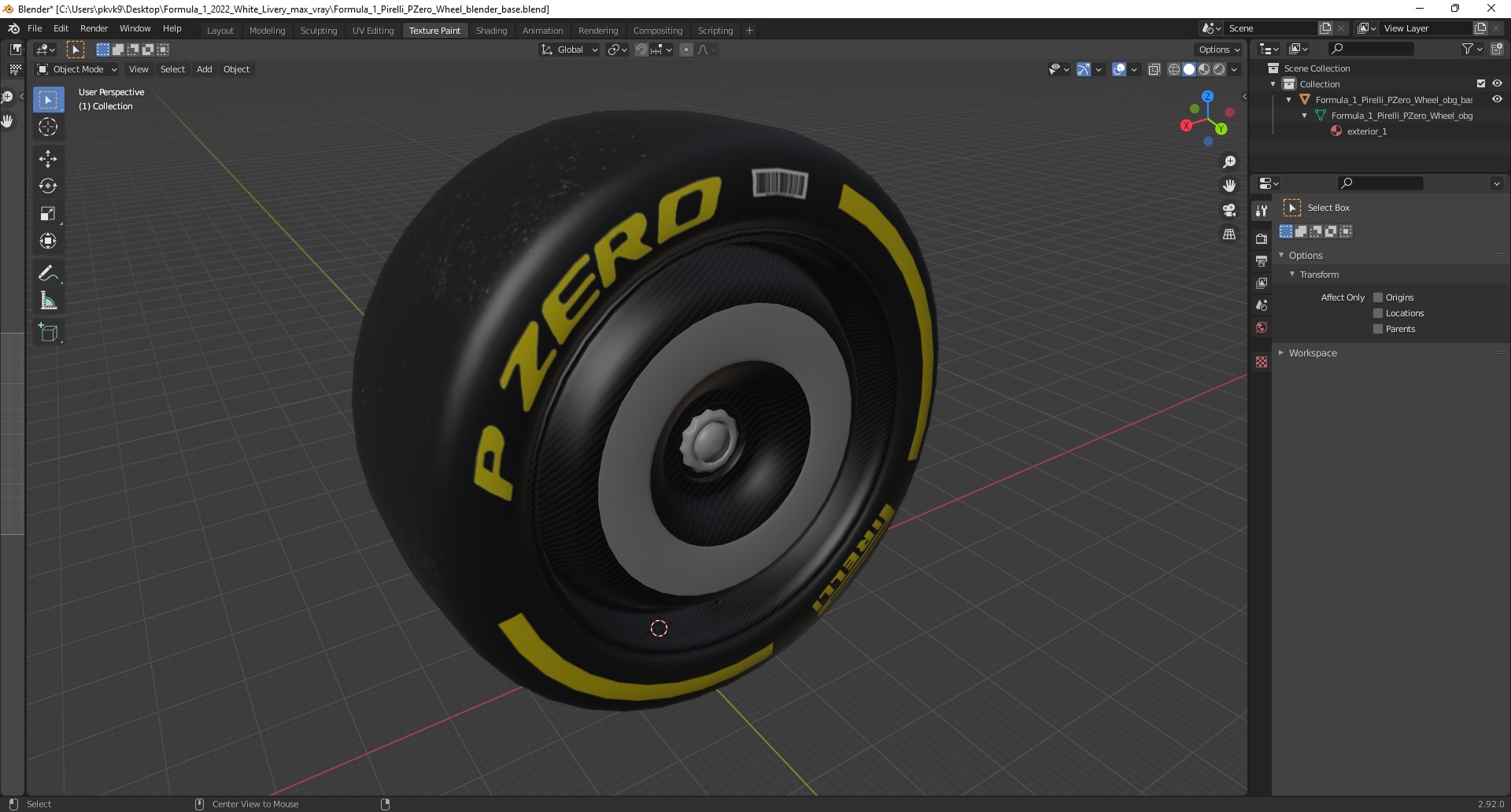Collapse the Collection tree item
The image size is (1511, 812).
pos(1273,84)
